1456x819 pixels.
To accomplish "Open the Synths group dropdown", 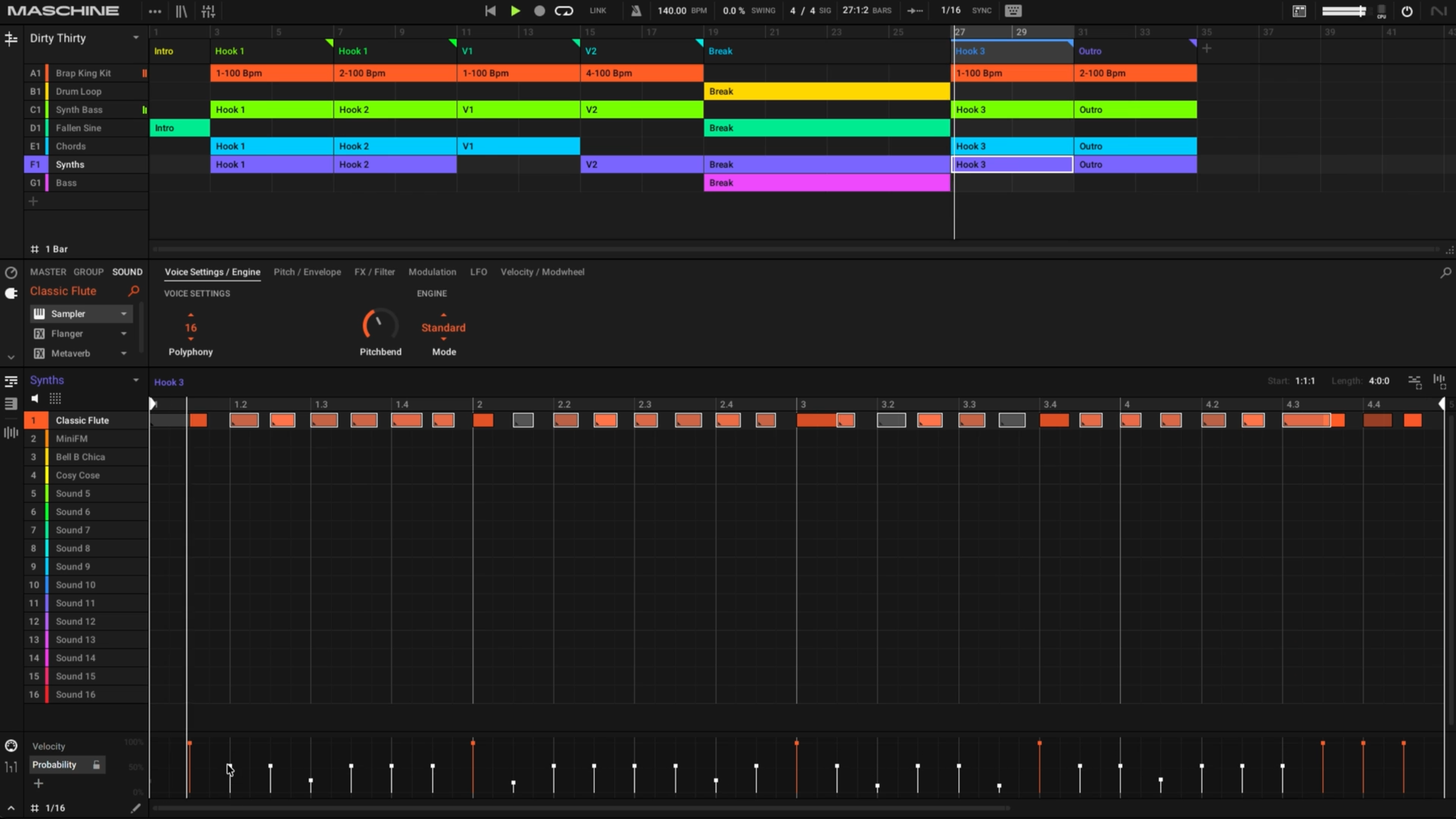I will (84, 380).
